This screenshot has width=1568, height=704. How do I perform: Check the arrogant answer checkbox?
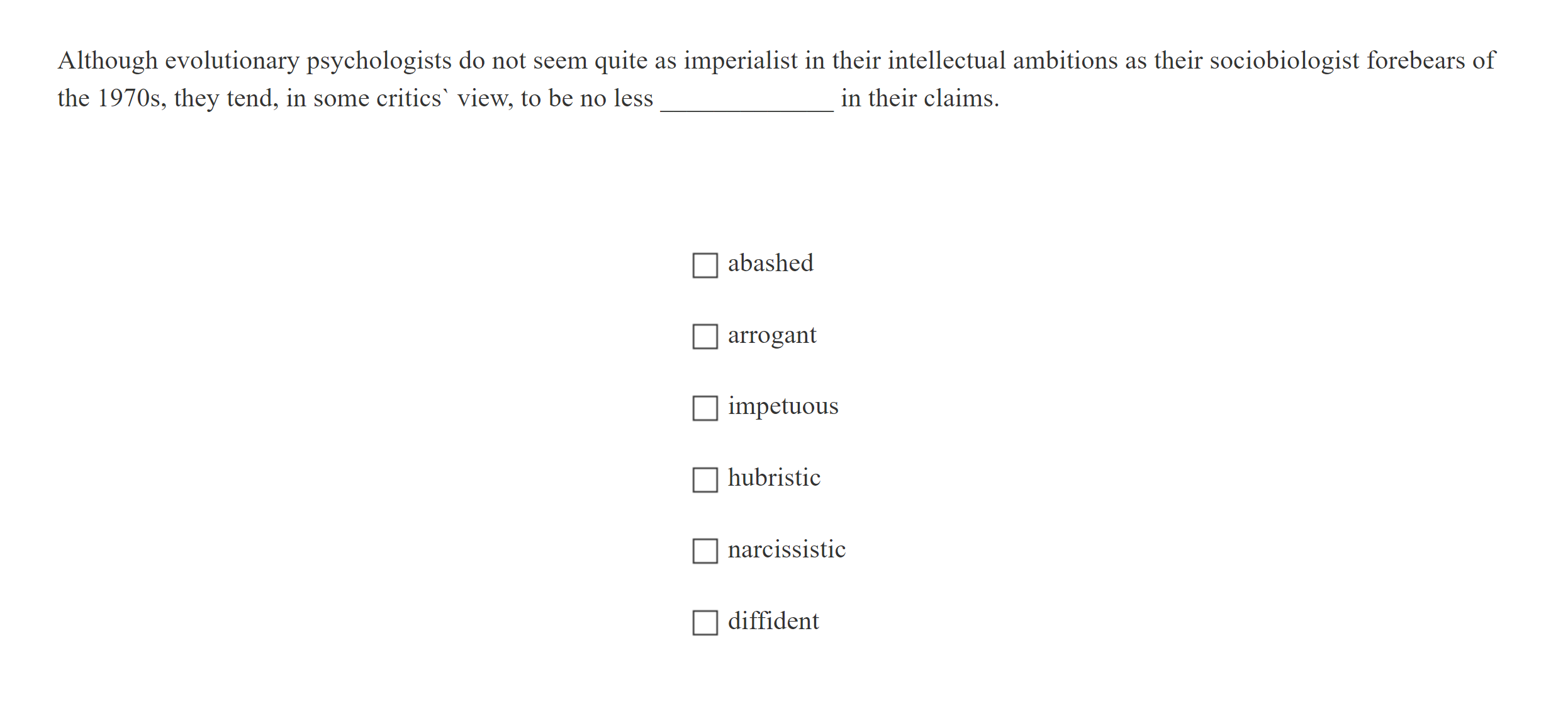704,337
